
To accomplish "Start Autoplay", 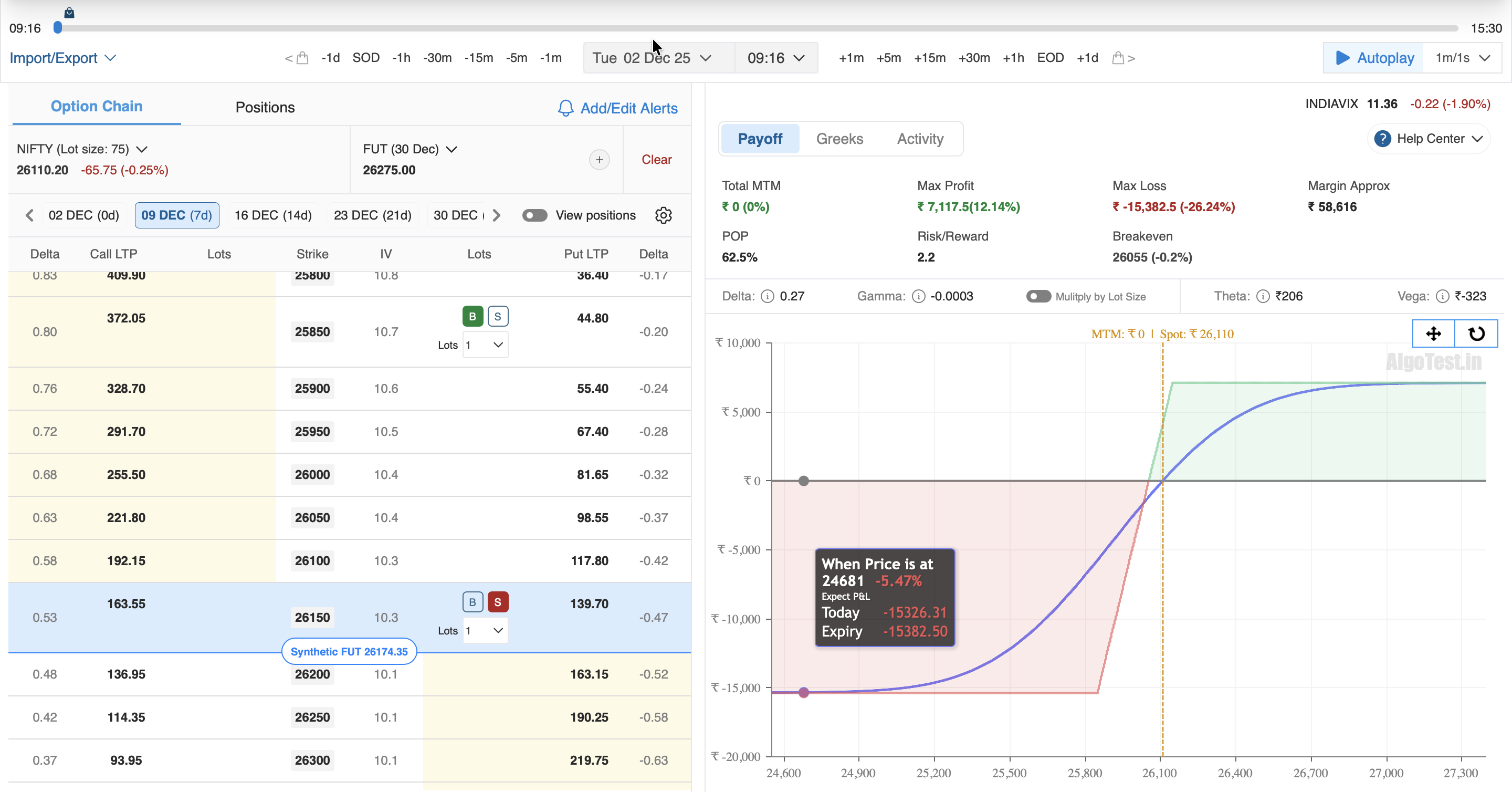I will (x=1373, y=58).
